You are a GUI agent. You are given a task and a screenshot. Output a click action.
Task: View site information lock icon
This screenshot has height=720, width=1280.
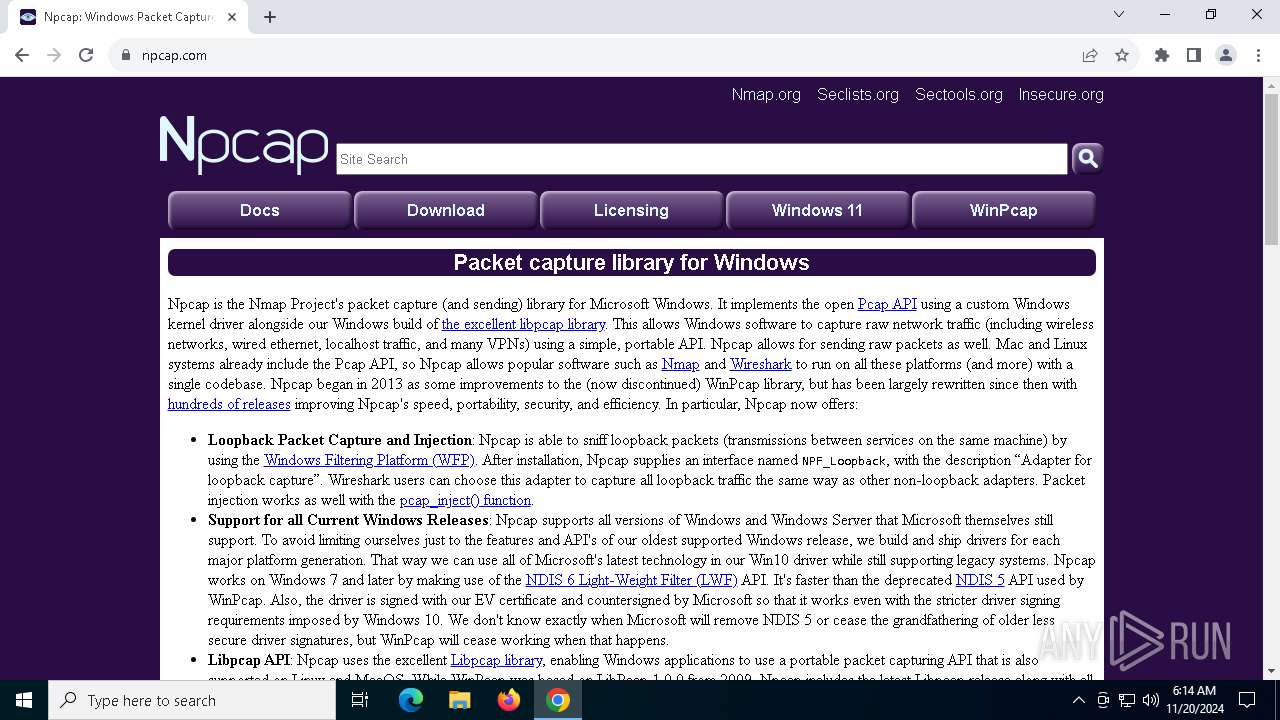click(125, 55)
